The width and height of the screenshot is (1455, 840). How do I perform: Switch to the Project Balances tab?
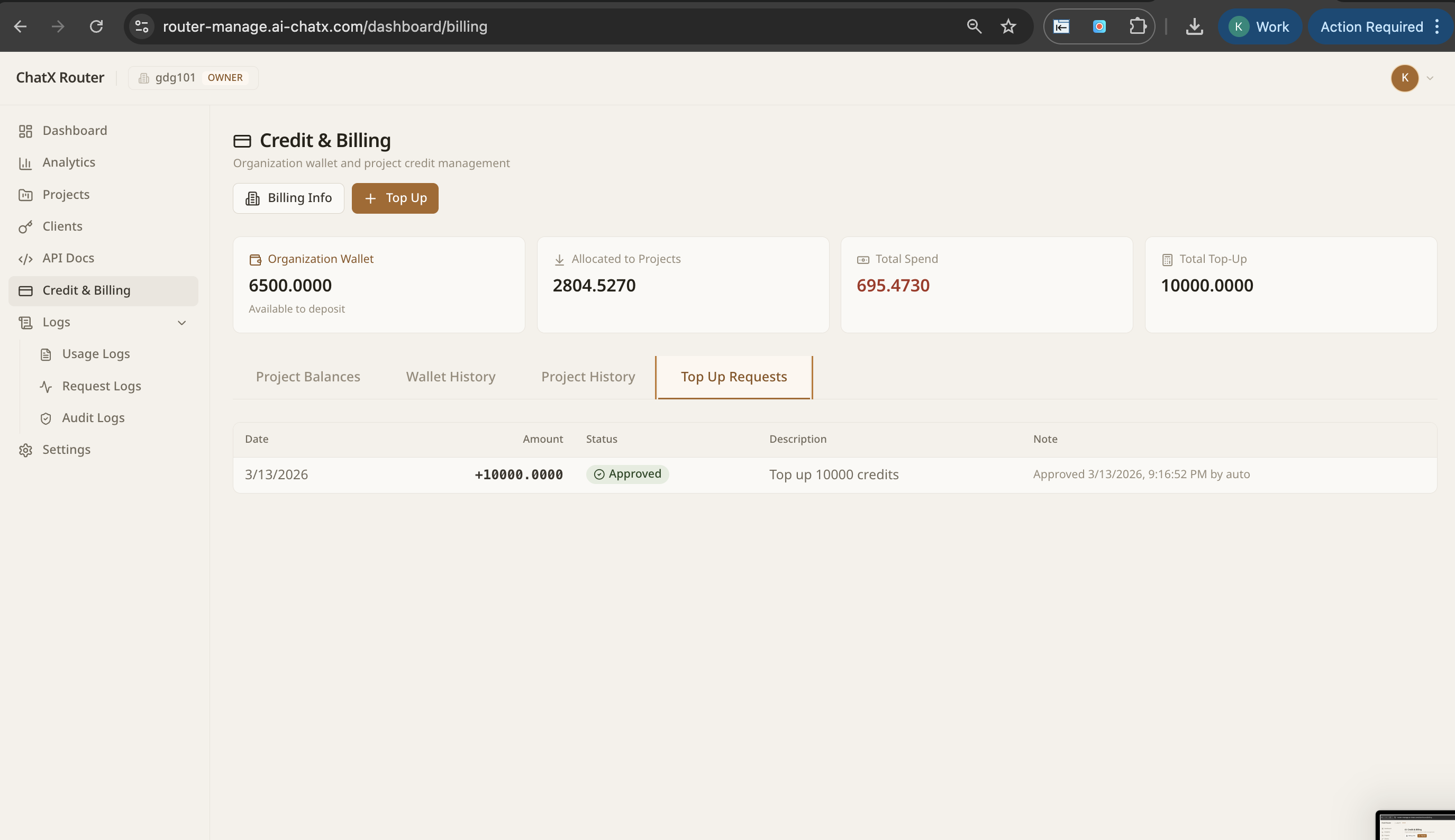(308, 377)
